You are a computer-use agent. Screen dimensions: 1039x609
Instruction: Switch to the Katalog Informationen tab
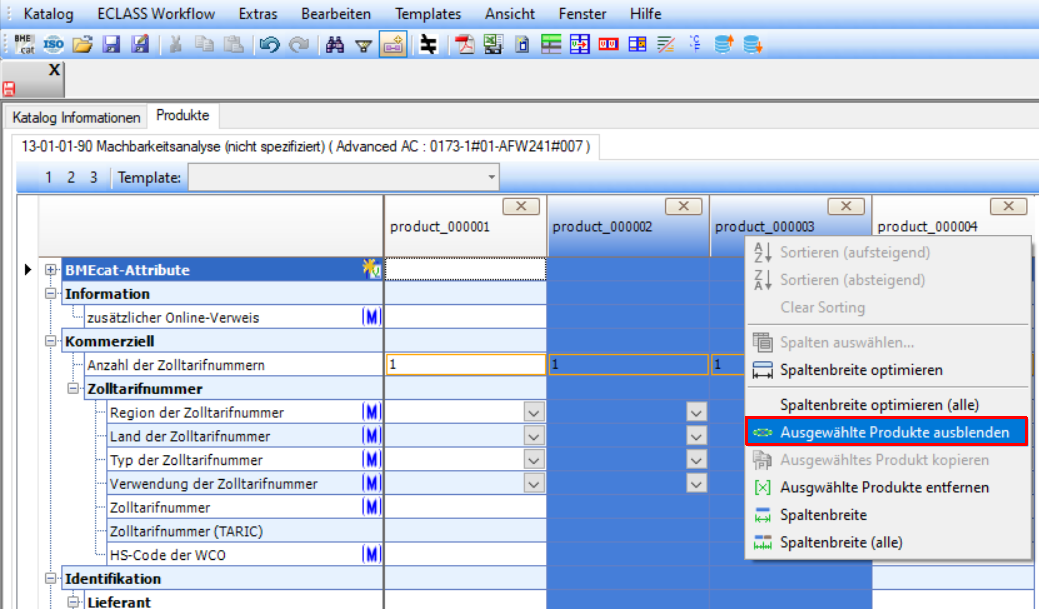(77, 117)
